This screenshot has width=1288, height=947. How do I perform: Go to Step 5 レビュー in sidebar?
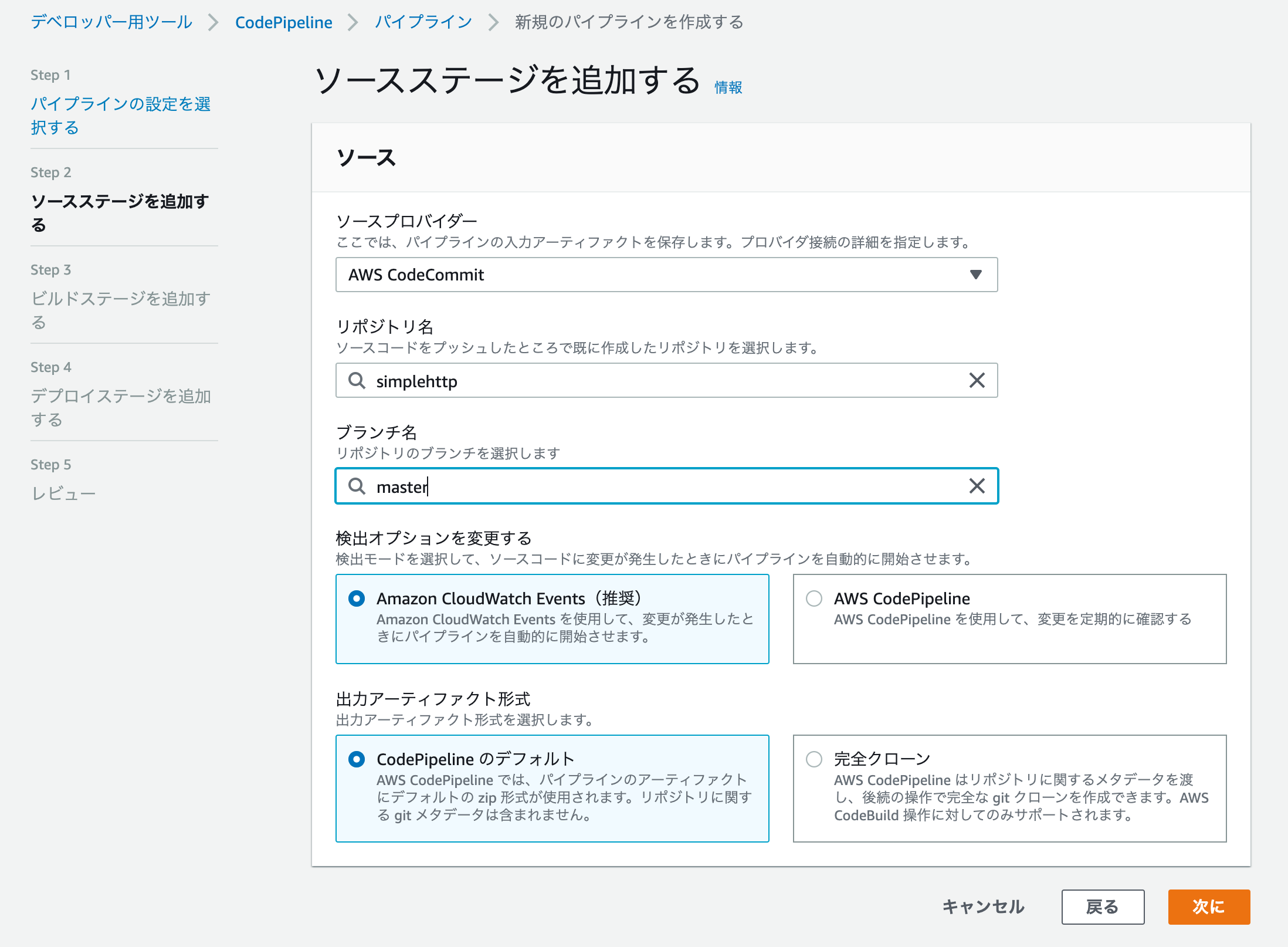coord(63,493)
